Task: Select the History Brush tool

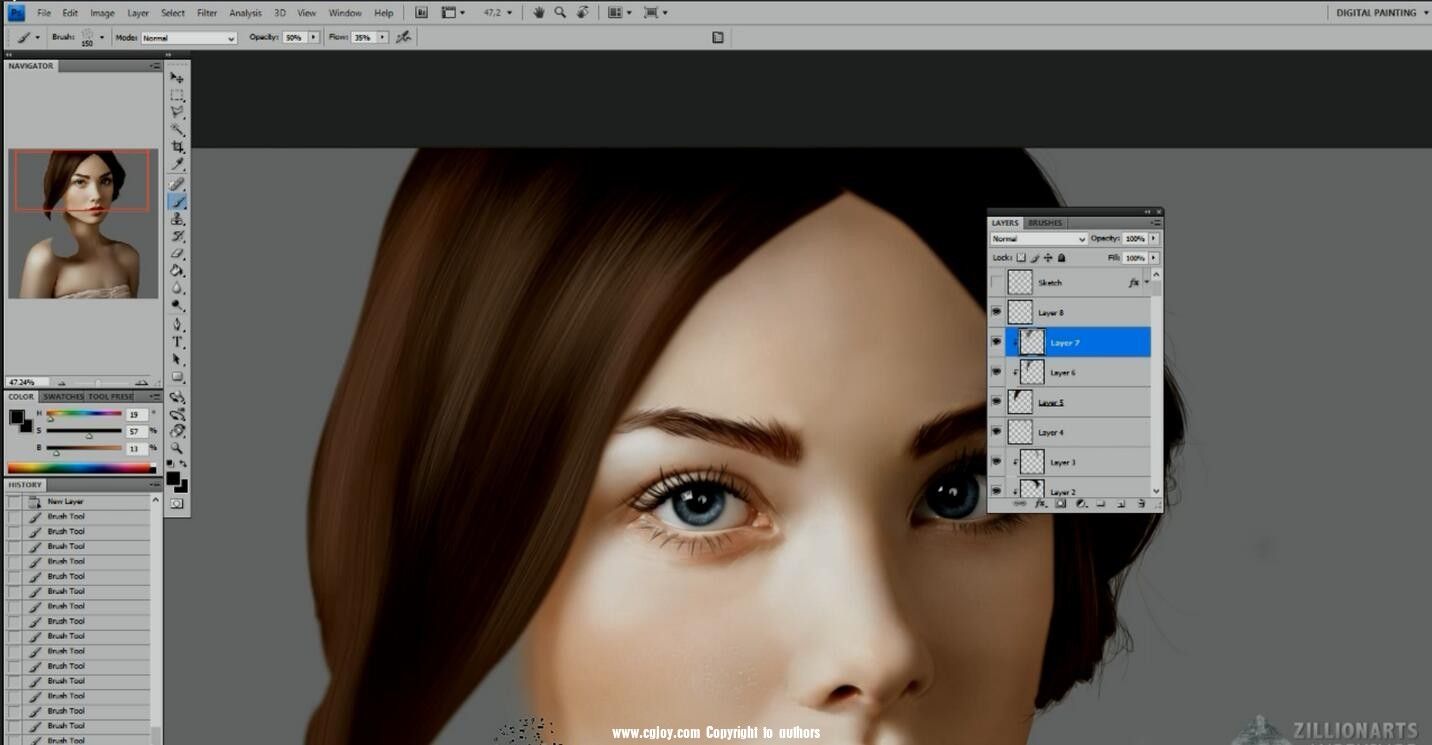Action: coord(177,236)
